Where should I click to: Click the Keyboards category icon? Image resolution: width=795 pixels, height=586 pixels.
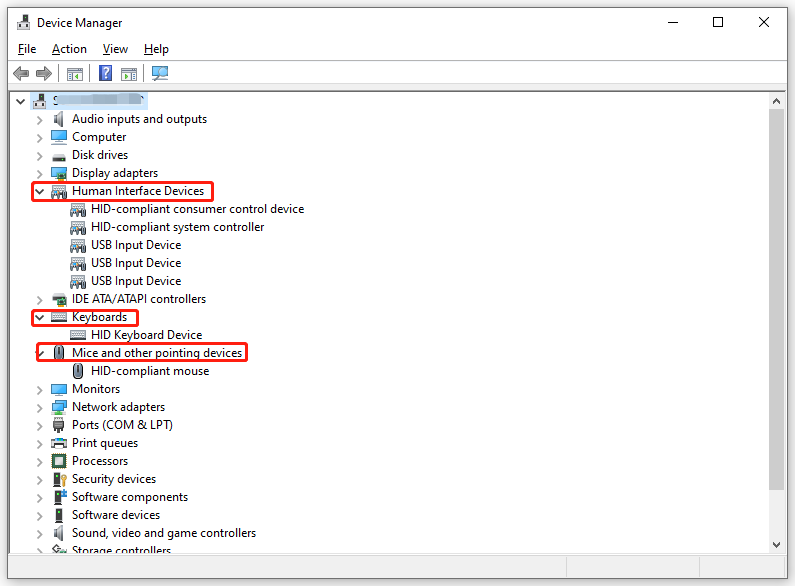pos(59,317)
